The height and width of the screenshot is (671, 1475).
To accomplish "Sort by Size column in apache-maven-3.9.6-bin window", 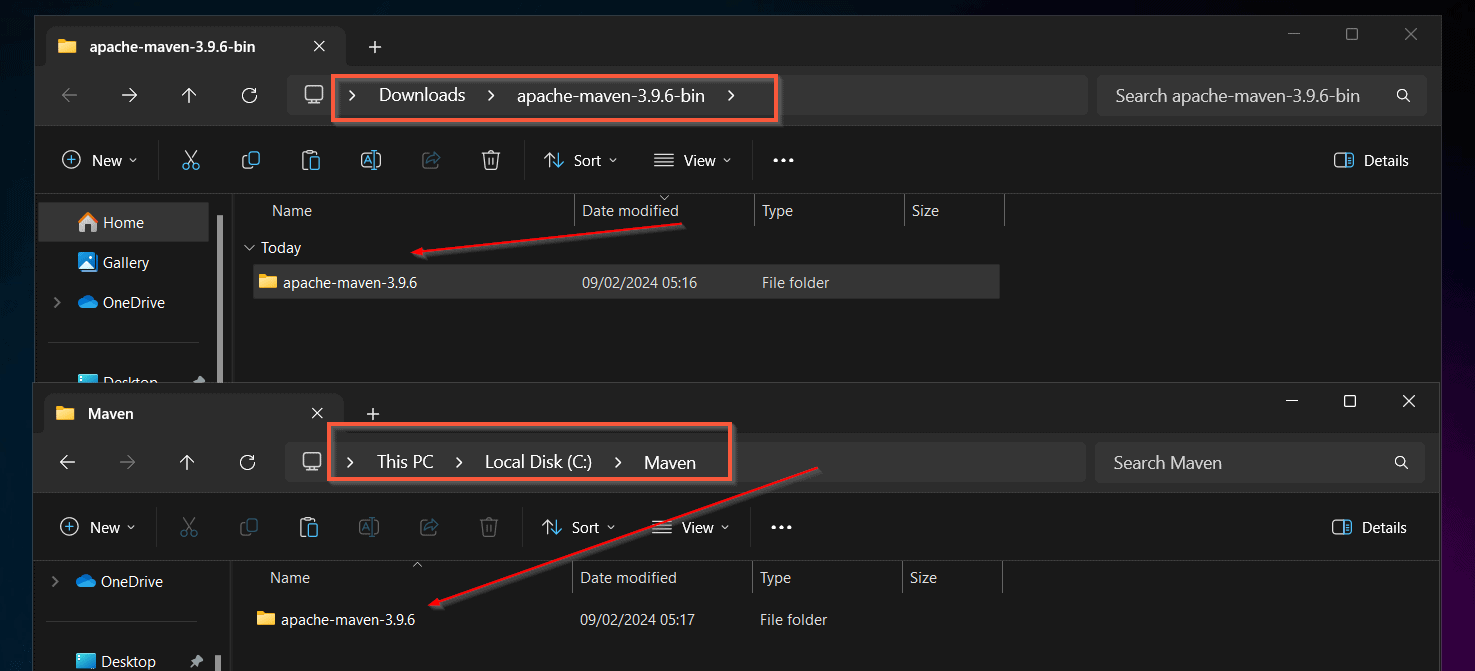I will coord(954,211).
